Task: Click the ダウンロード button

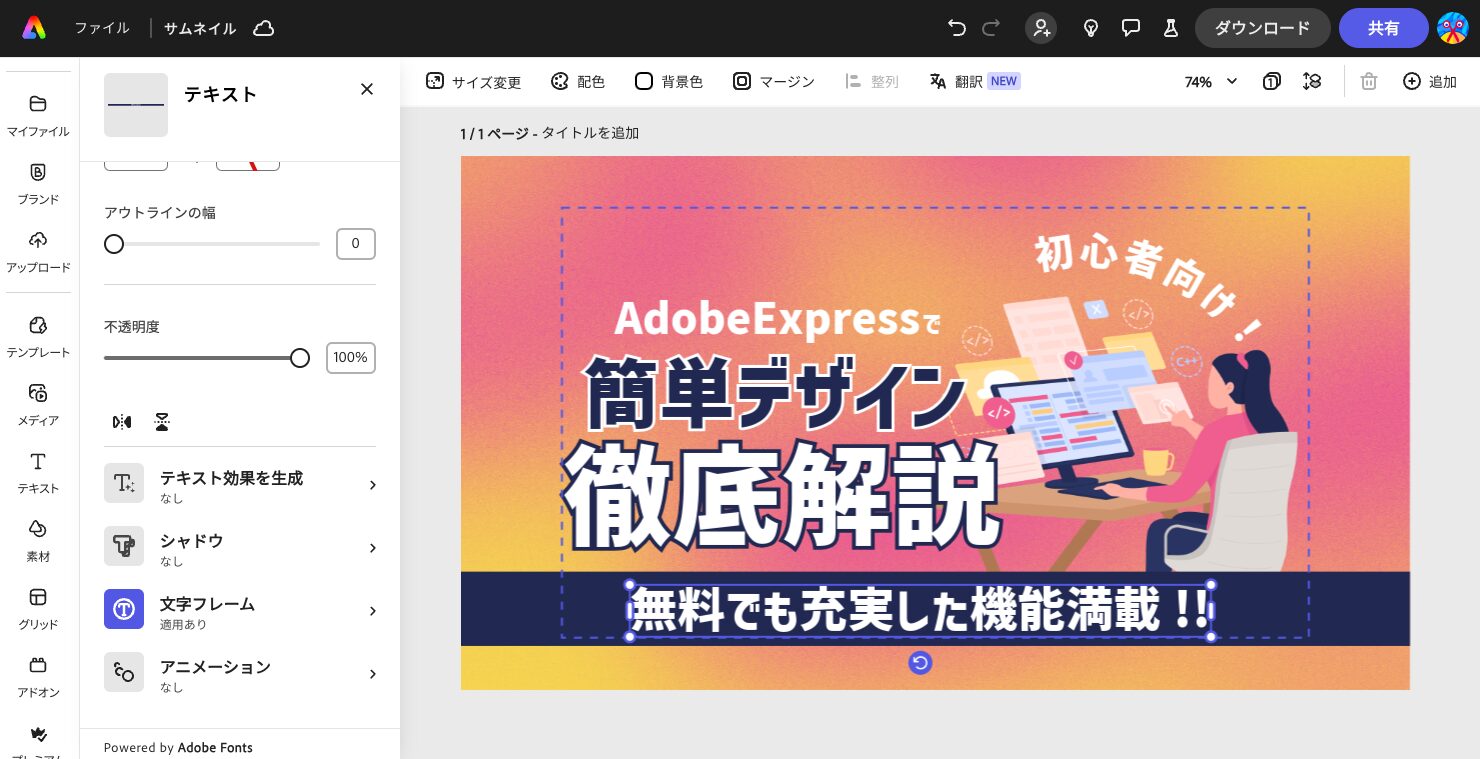Action: click(x=1262, y=28)
